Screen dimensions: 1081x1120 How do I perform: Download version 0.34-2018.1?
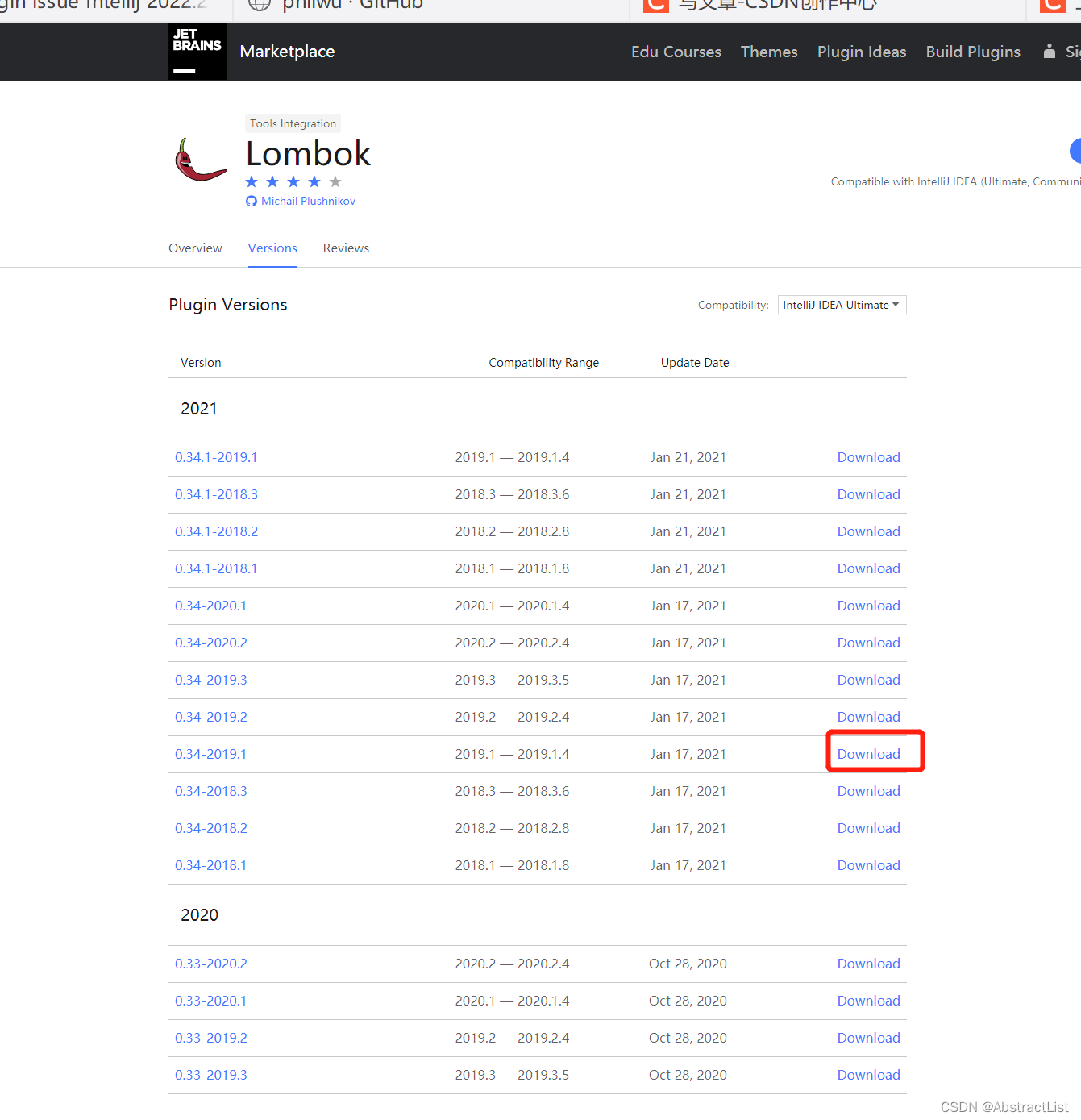tap(868, 865)
